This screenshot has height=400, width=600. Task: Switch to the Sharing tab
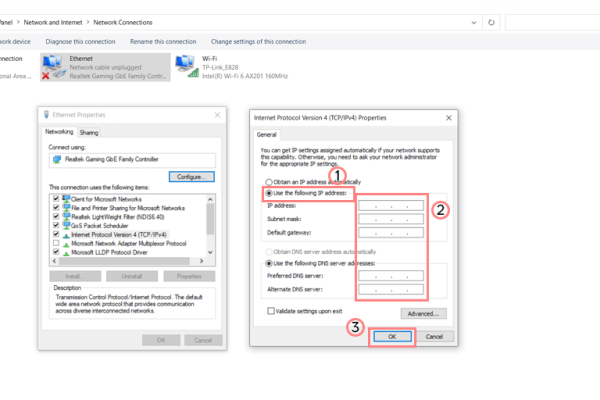coord(89,132)
